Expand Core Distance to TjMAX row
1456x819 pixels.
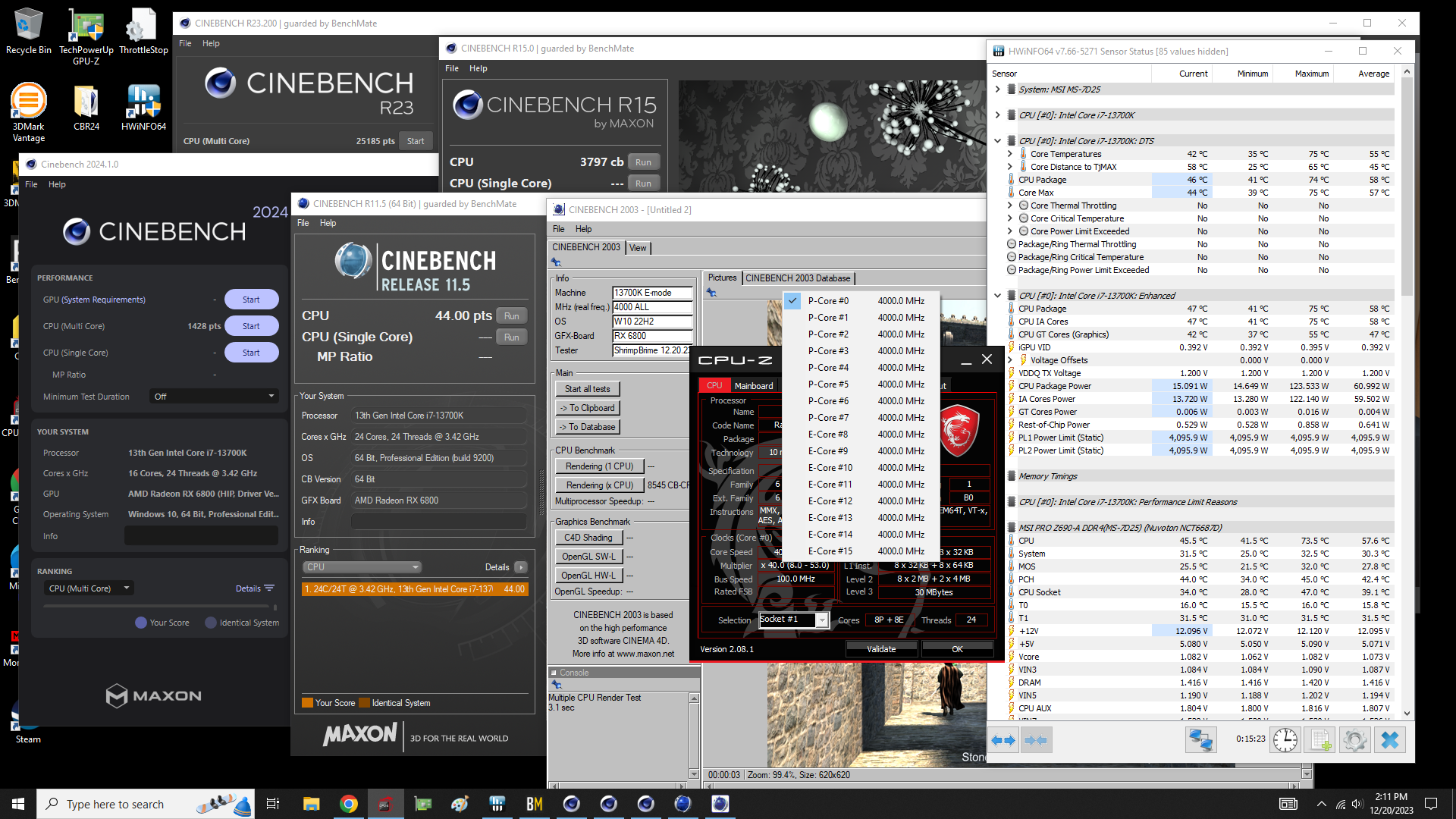[1009, 167]
